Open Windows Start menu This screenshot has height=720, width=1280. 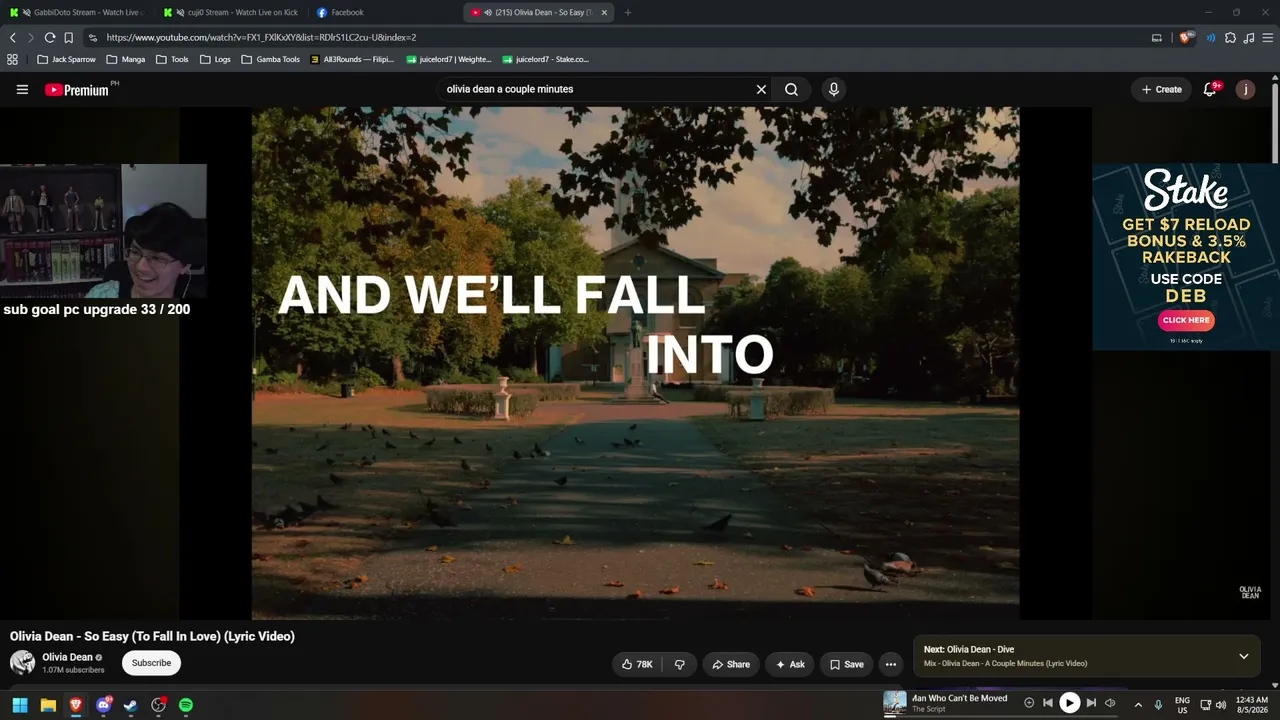20,705
